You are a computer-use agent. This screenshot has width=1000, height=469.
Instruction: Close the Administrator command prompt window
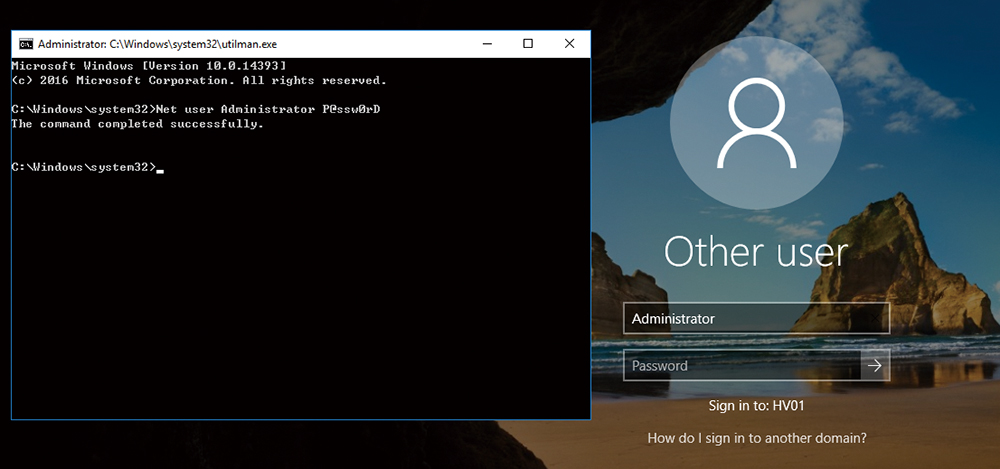(x=570, y=43)
